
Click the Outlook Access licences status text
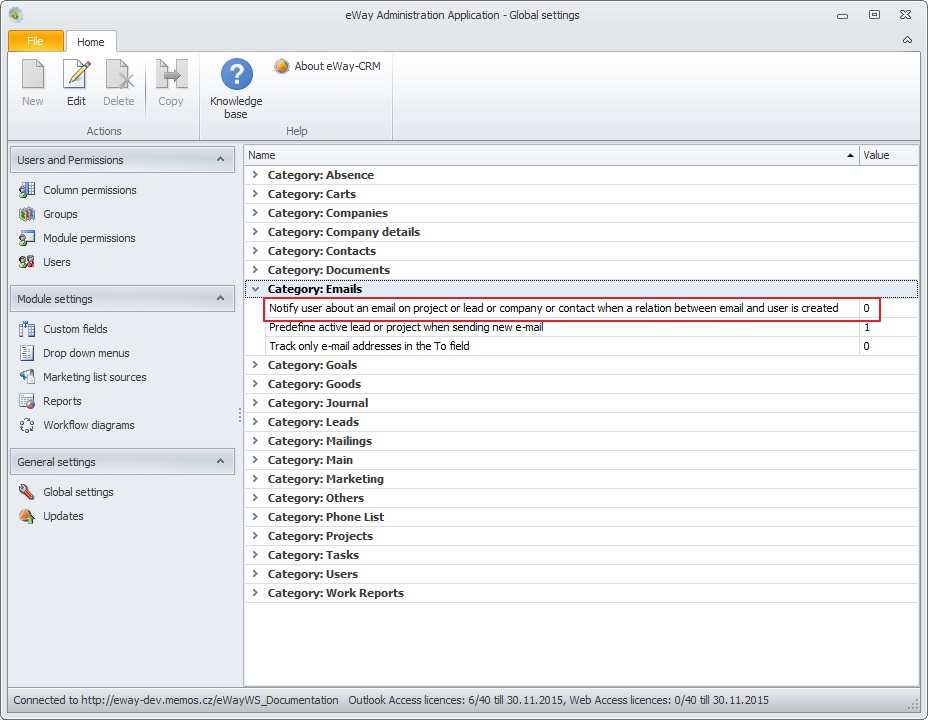click(456, 700)
